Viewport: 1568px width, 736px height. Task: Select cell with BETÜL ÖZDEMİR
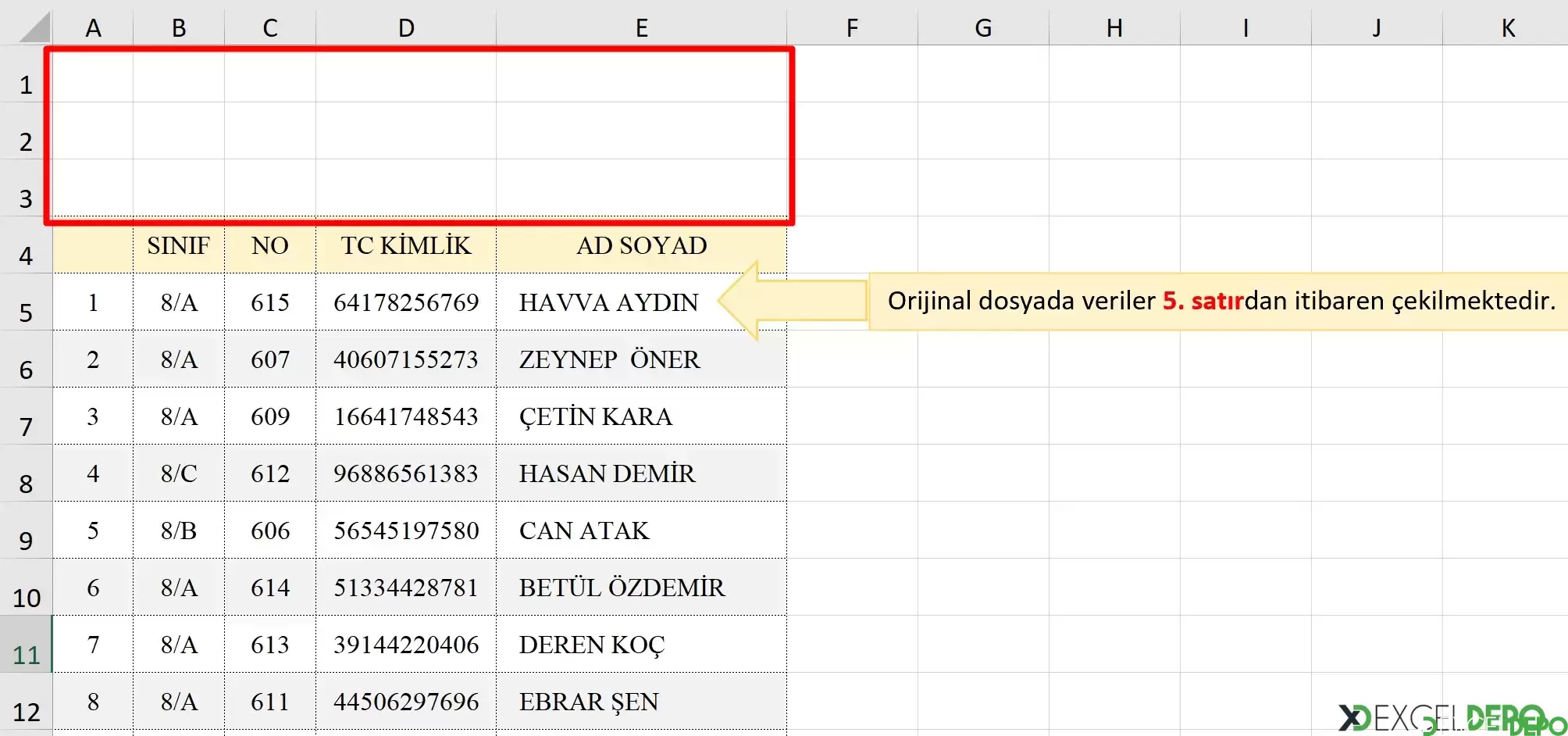641,587
